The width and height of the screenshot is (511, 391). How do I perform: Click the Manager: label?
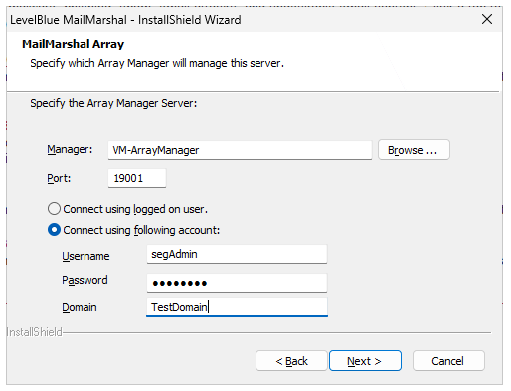pos(70,149)
